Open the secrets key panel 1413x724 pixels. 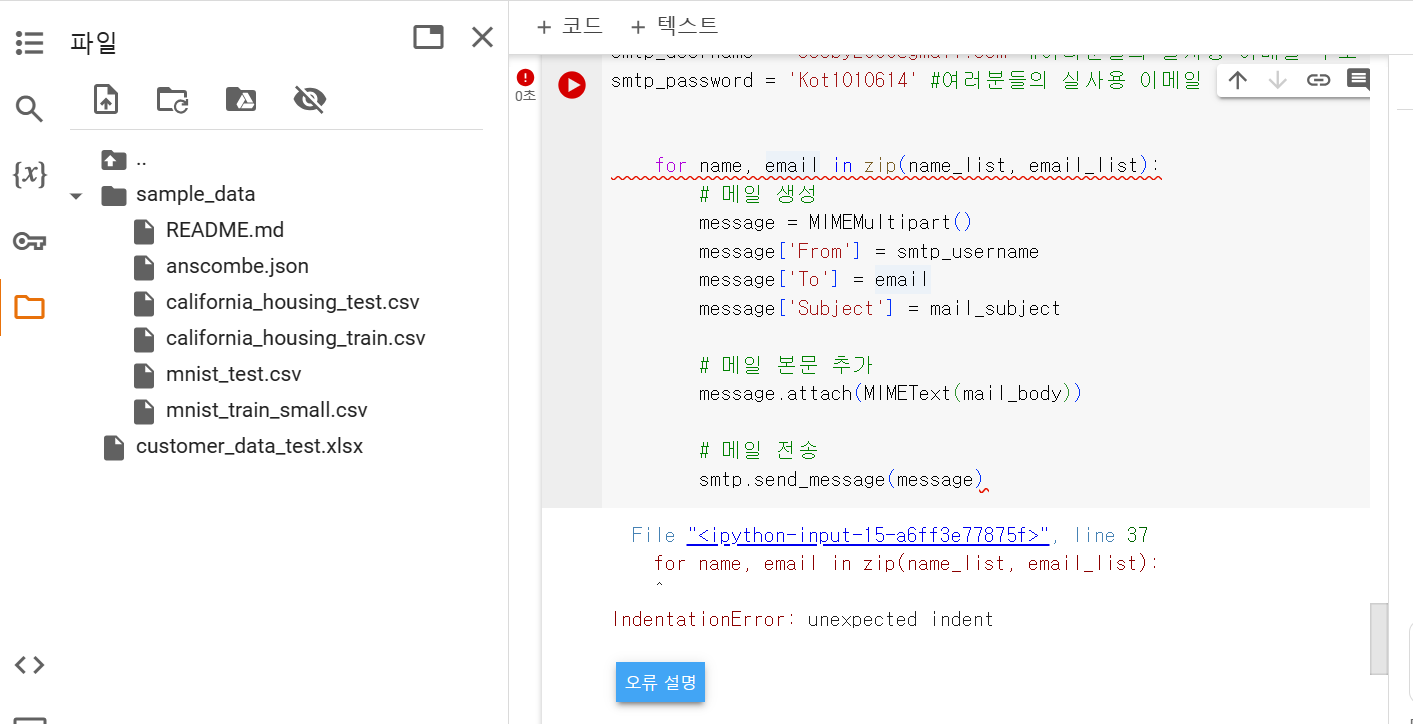point(30,241)
